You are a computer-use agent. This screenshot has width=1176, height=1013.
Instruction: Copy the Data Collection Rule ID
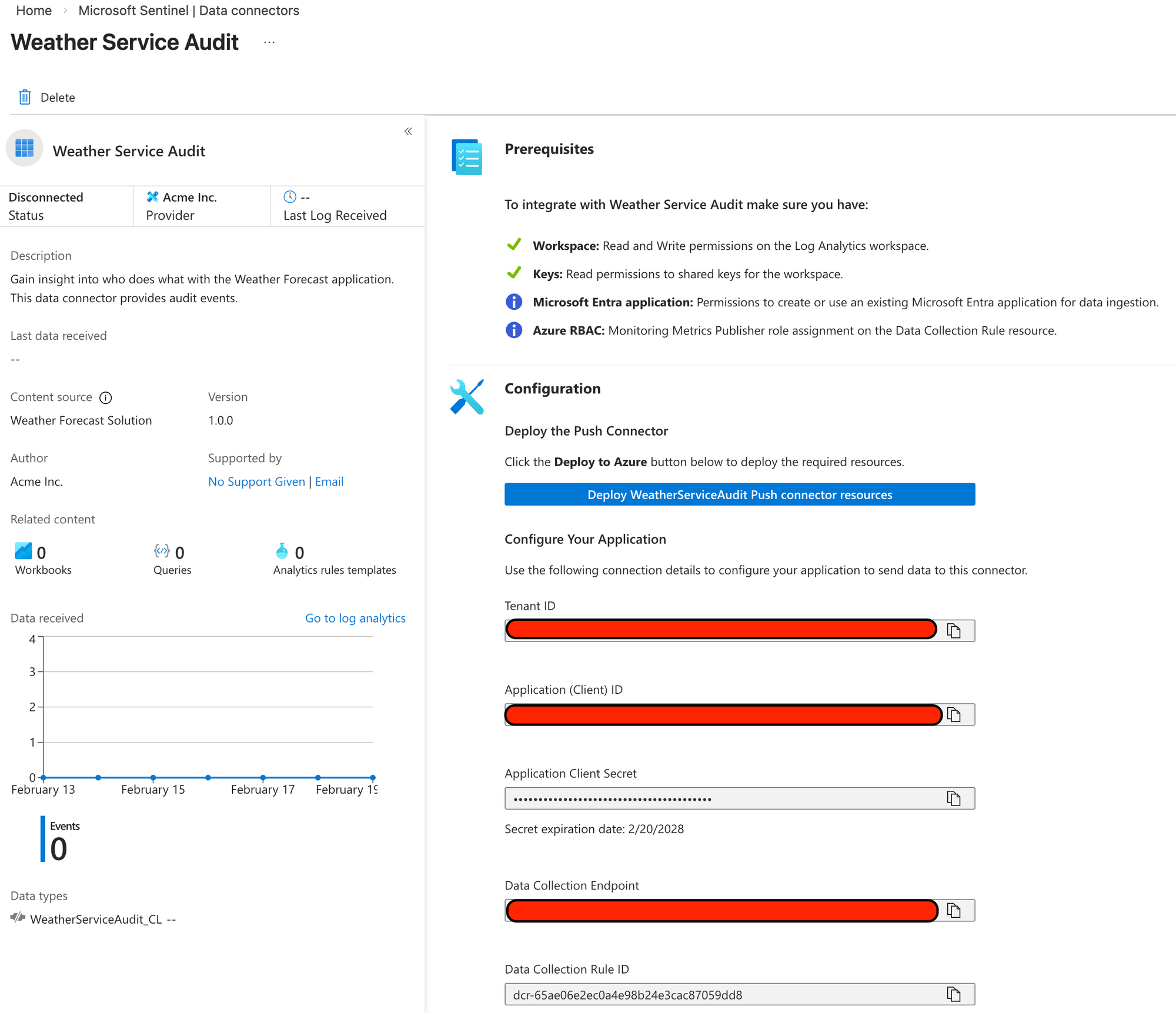(953, 994)
